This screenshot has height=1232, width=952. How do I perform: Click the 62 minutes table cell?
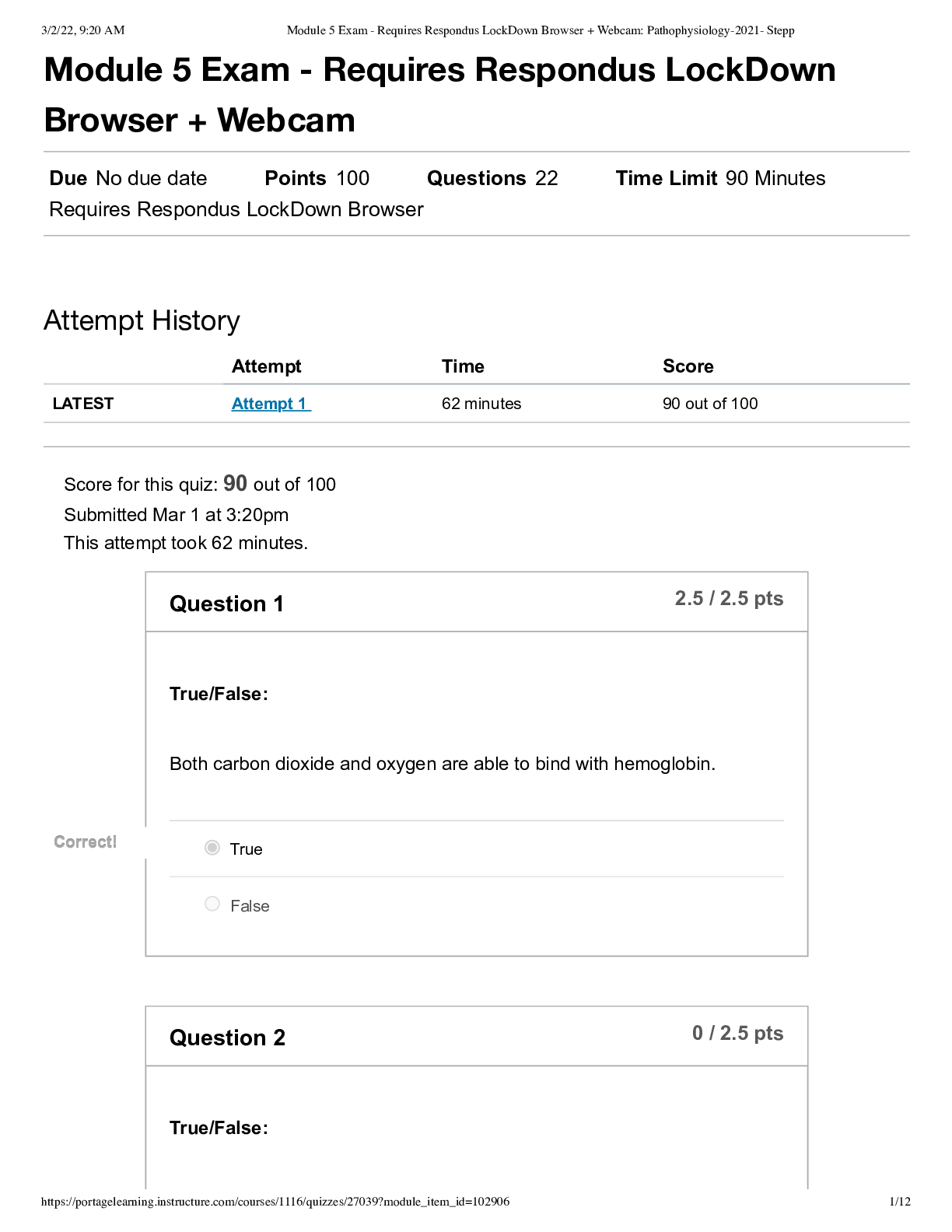(x=481, y=404)
